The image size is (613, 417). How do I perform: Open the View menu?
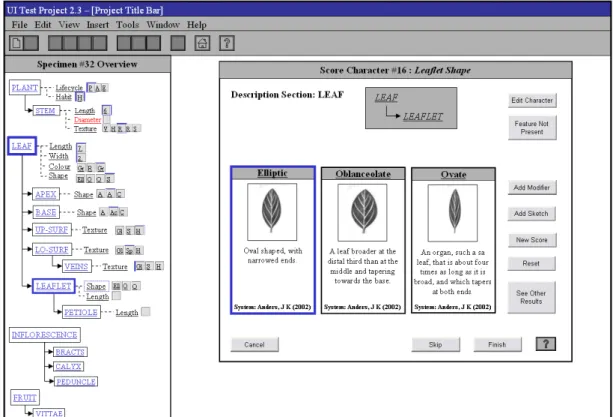point(69,25)
